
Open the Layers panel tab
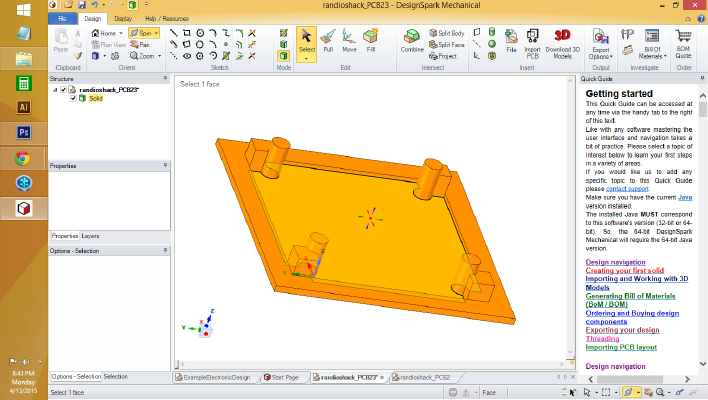coord(90,236)
